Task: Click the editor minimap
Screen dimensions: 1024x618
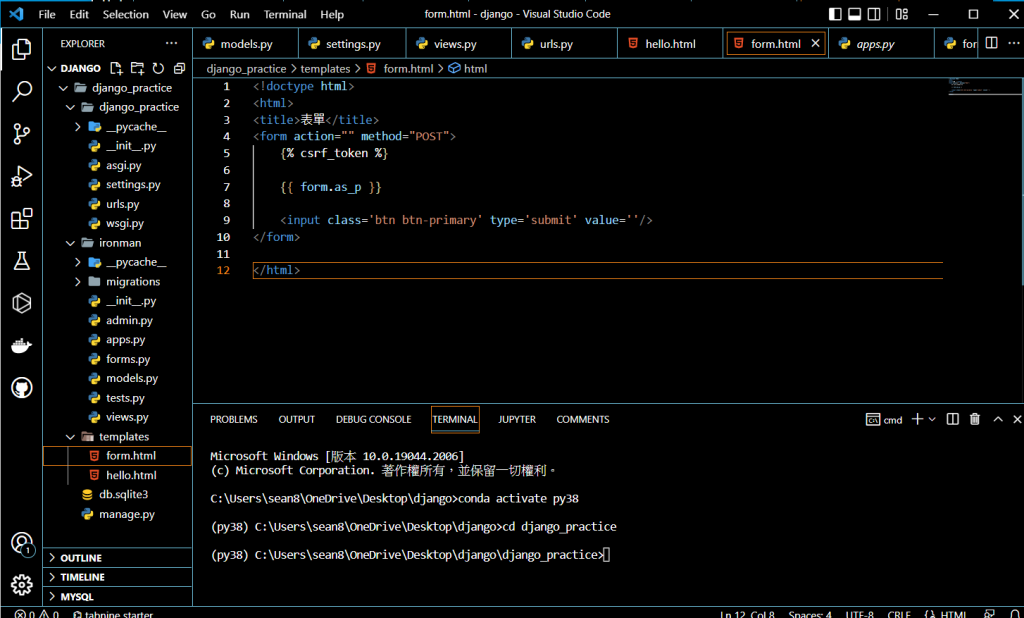Action: [x=984, y=86]
